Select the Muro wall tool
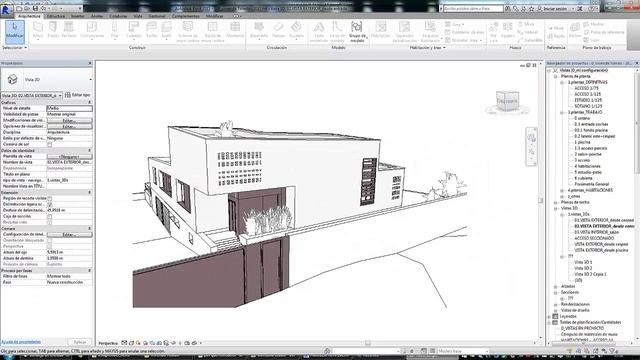The width and height of the screenshot is (640, 360). click(38, 30)
